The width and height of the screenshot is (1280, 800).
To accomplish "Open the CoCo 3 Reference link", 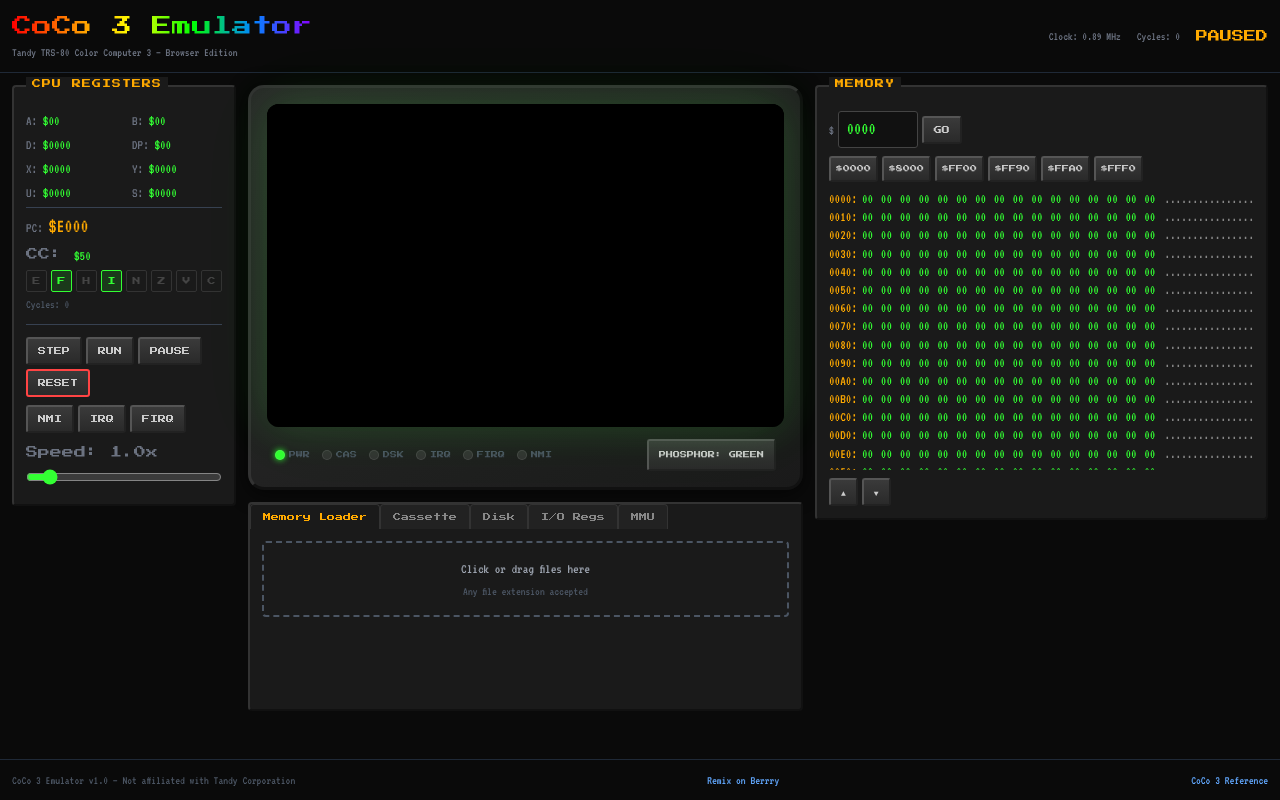I will pos(1229,780).
